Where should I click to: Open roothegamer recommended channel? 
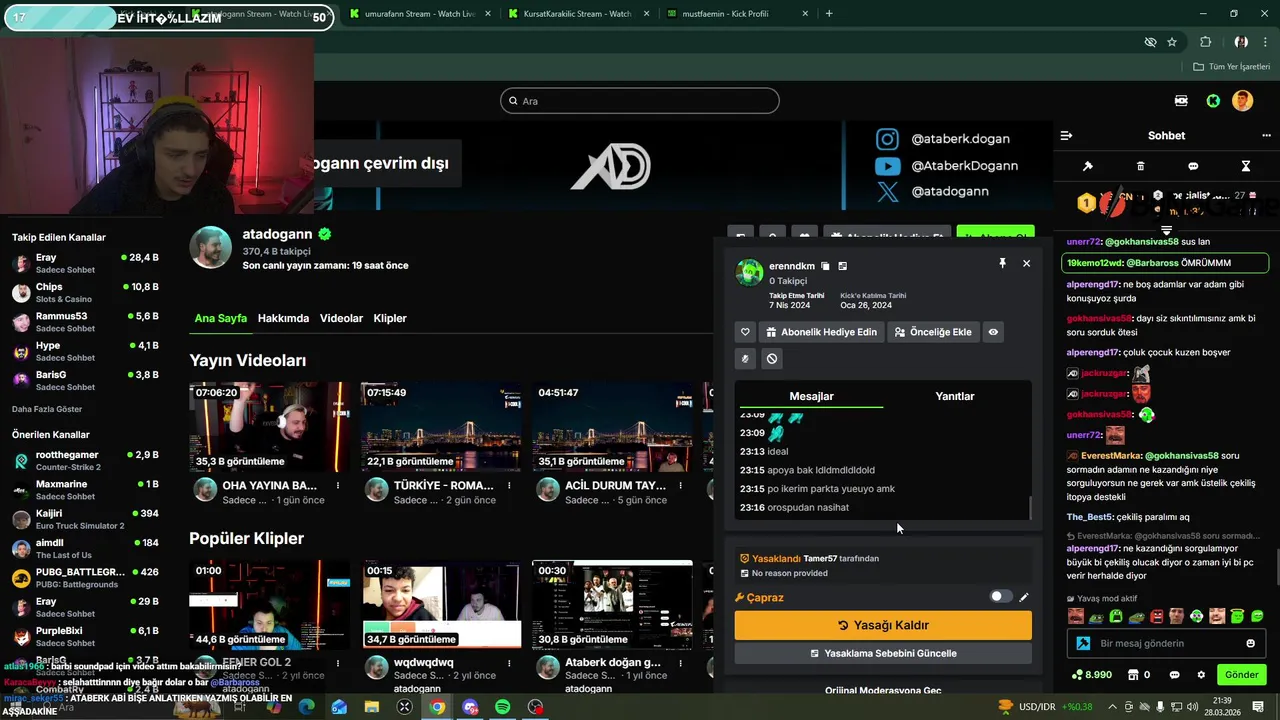[x=85, y=460]
